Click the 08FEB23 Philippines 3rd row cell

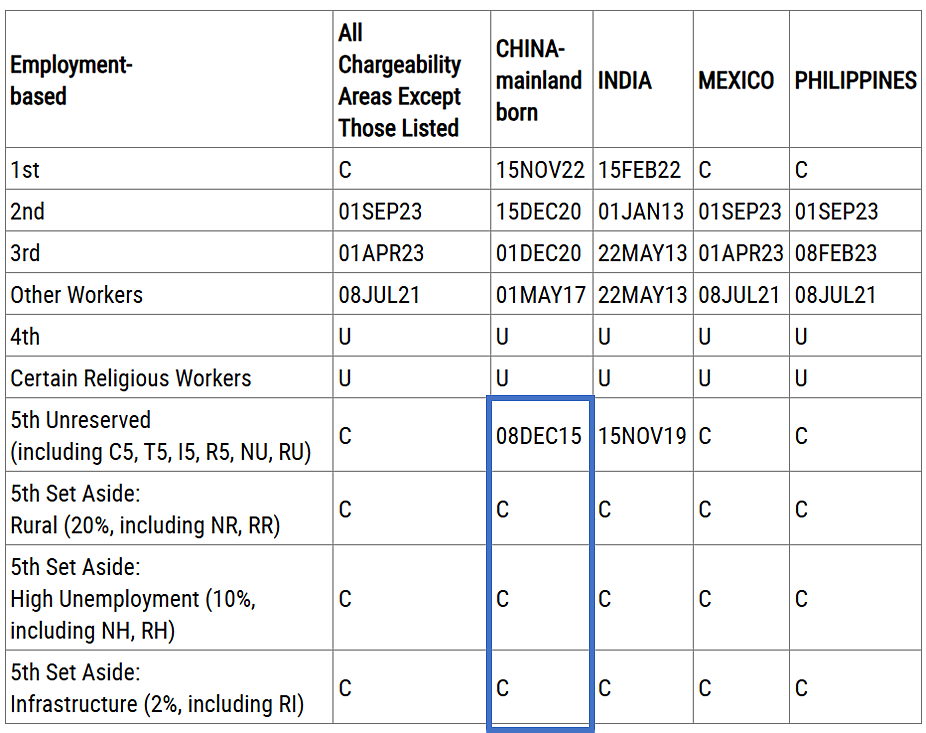point(836,253)
